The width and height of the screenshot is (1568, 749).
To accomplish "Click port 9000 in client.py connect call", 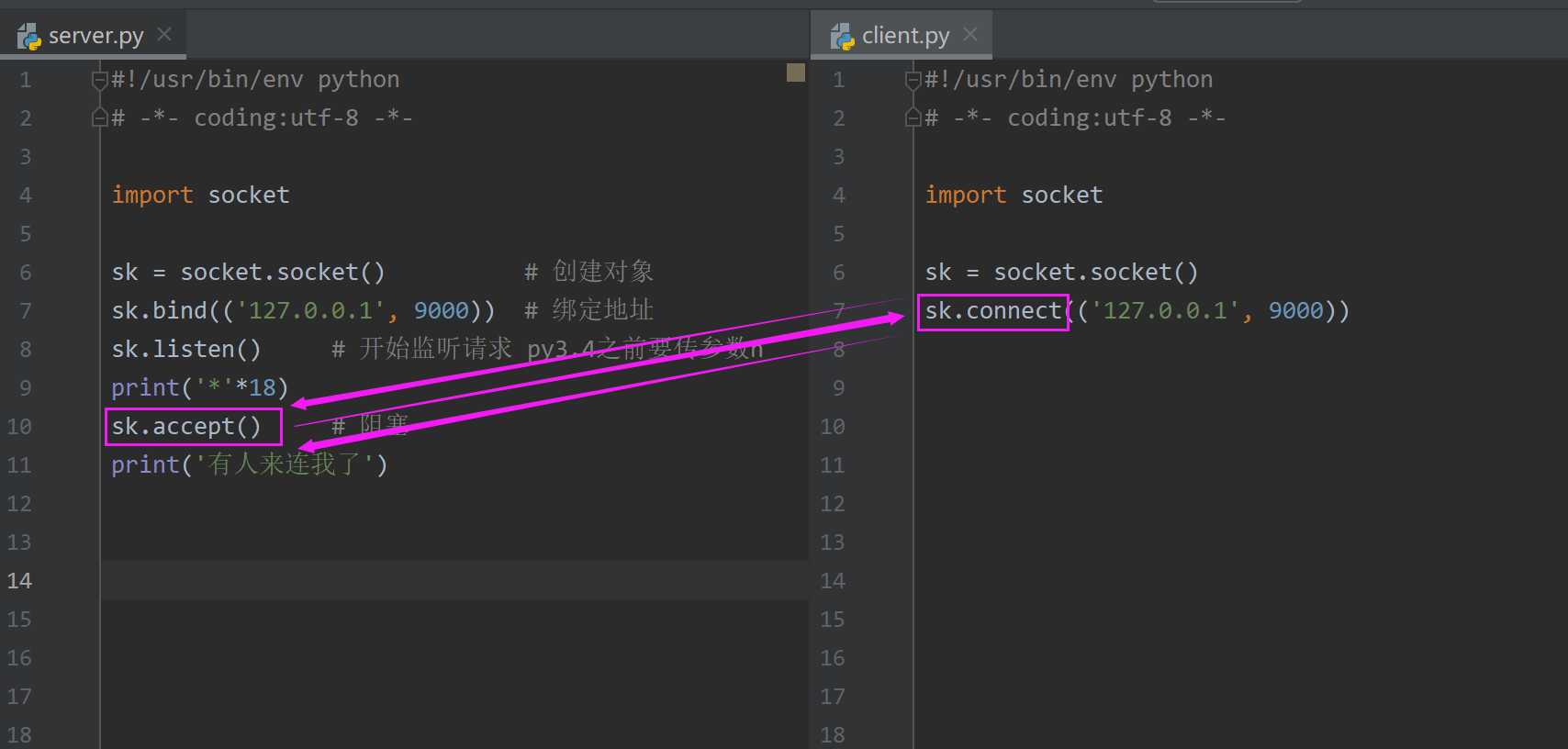I will 1296,310.
